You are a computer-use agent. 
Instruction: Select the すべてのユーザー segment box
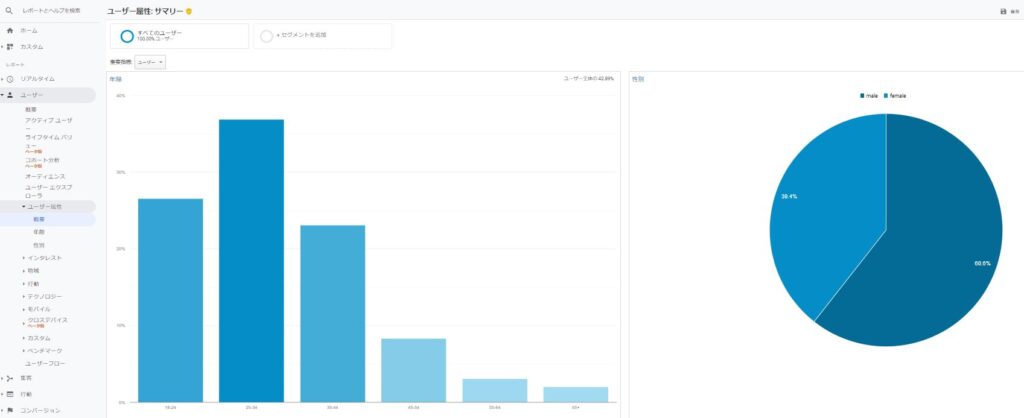point(180,36)
